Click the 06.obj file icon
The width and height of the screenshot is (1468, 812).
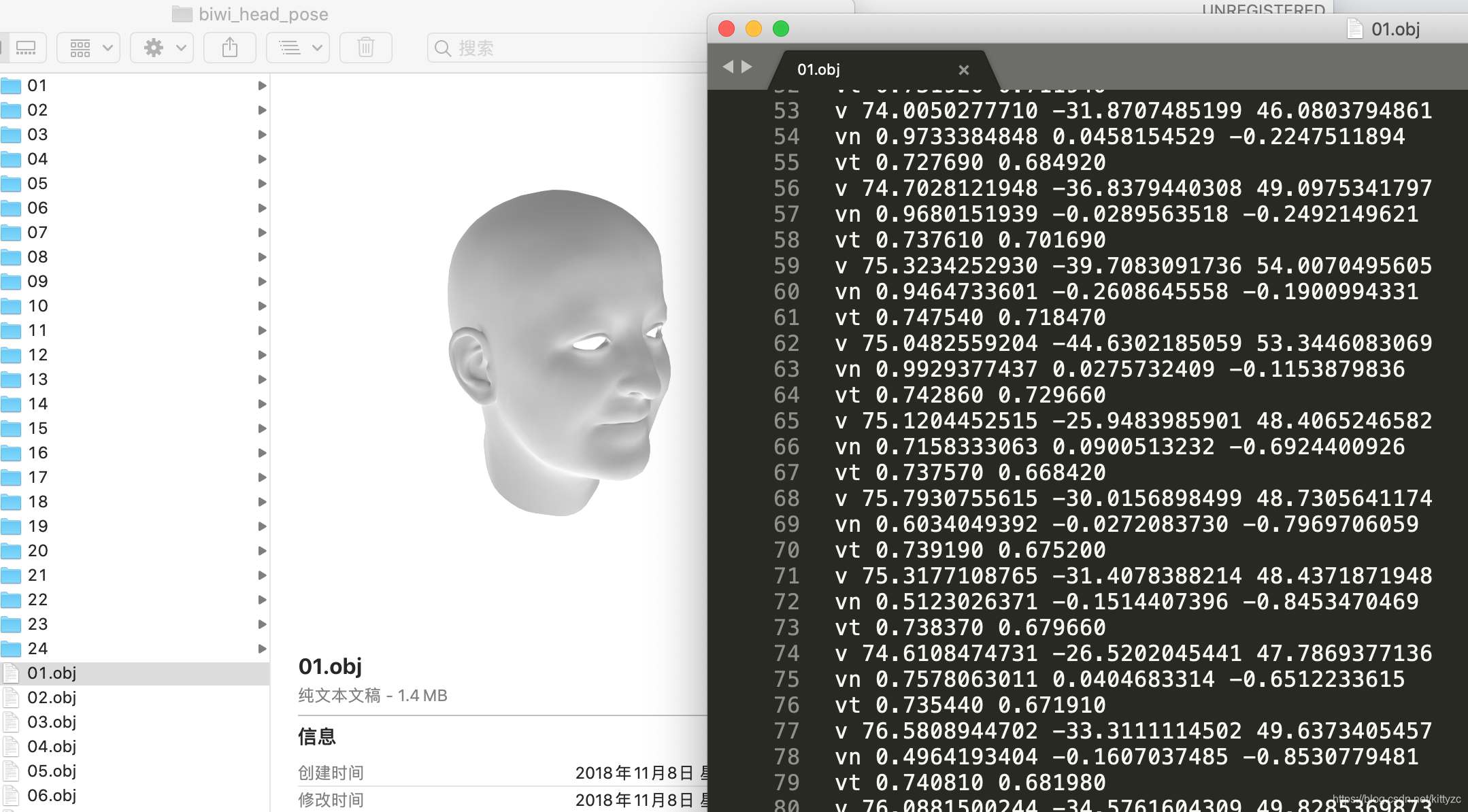11,796
